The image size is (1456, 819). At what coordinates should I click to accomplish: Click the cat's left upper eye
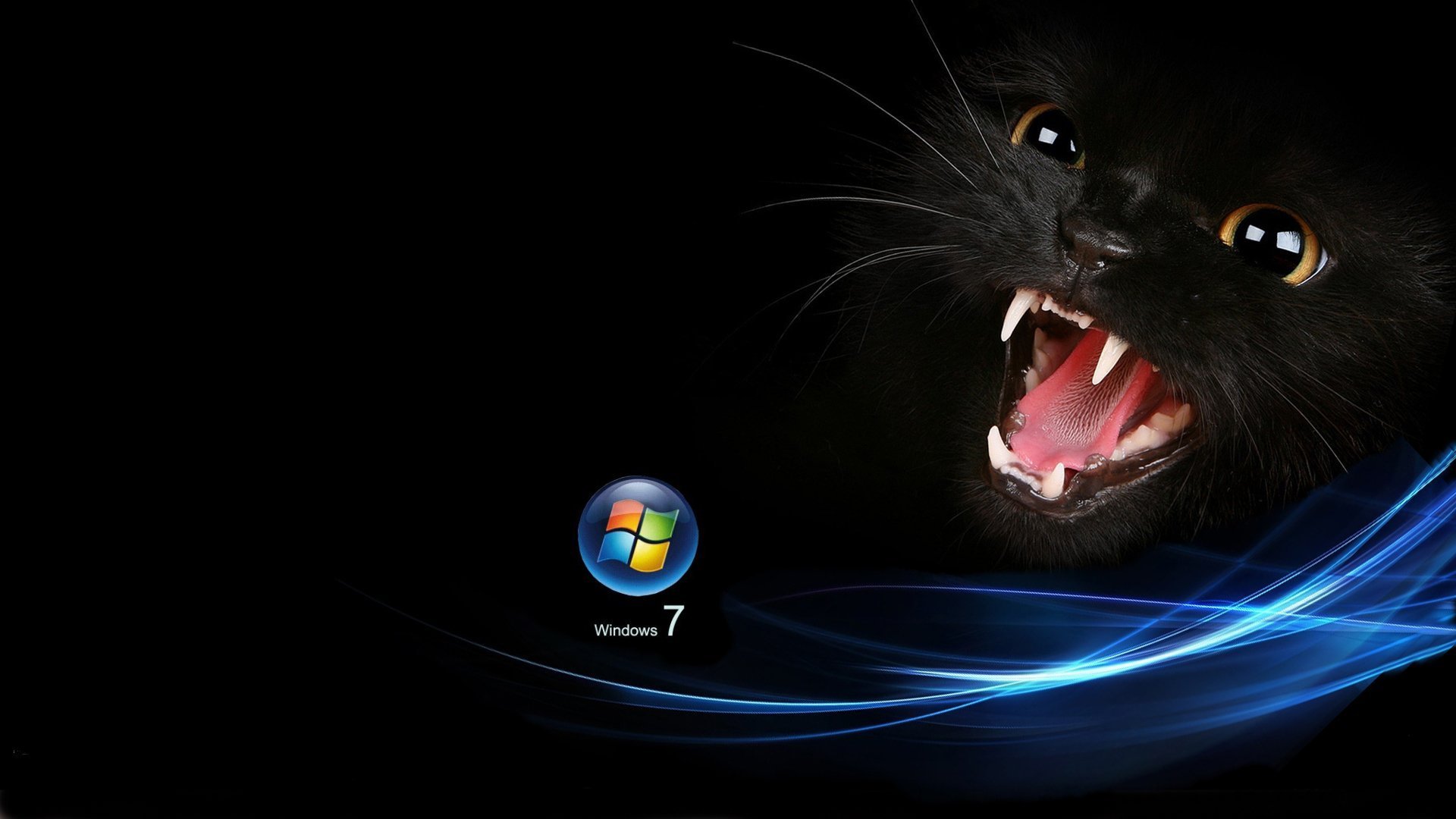click(1050, 136)
